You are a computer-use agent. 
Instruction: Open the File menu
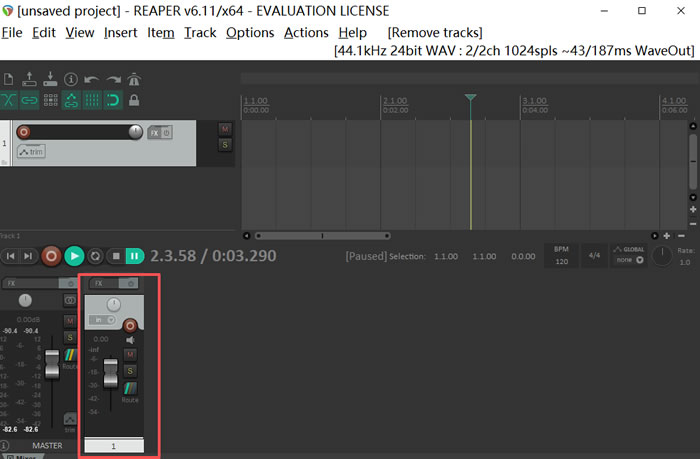(x=12, y=33)
